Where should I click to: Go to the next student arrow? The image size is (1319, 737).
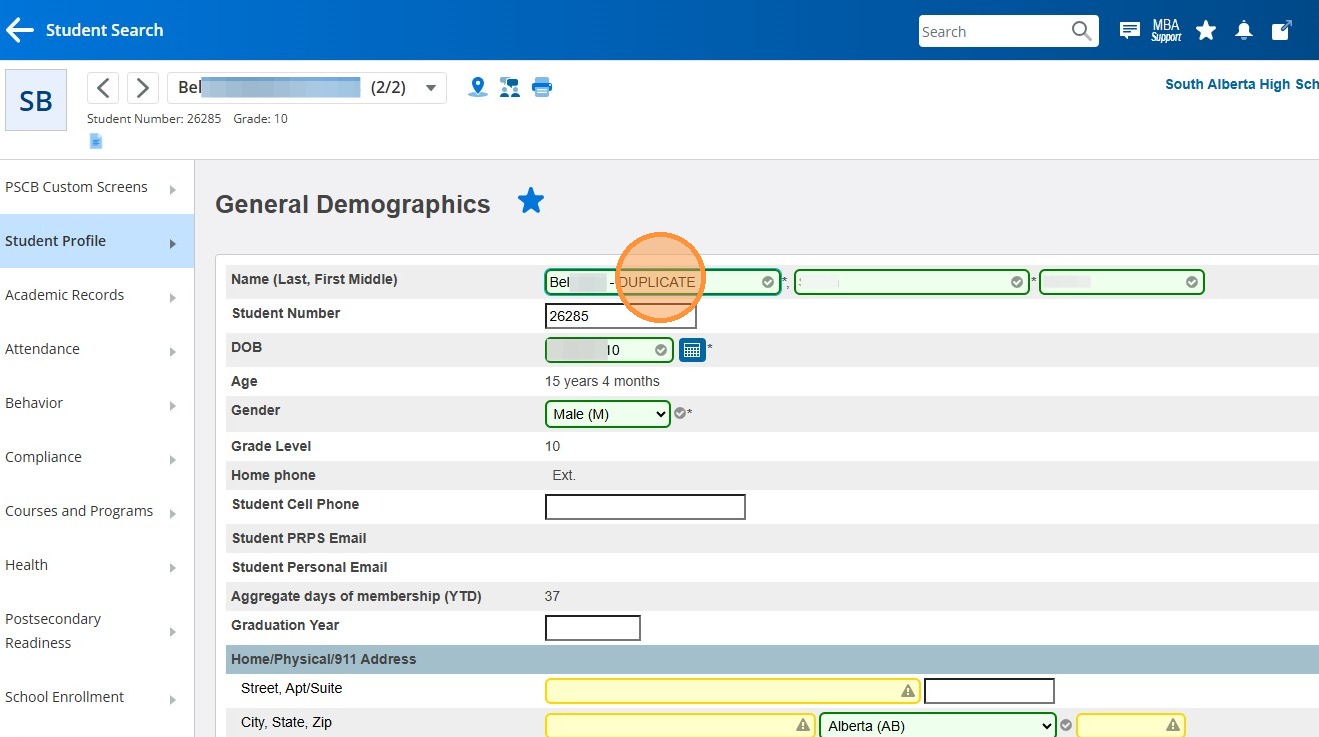point(143,88)
